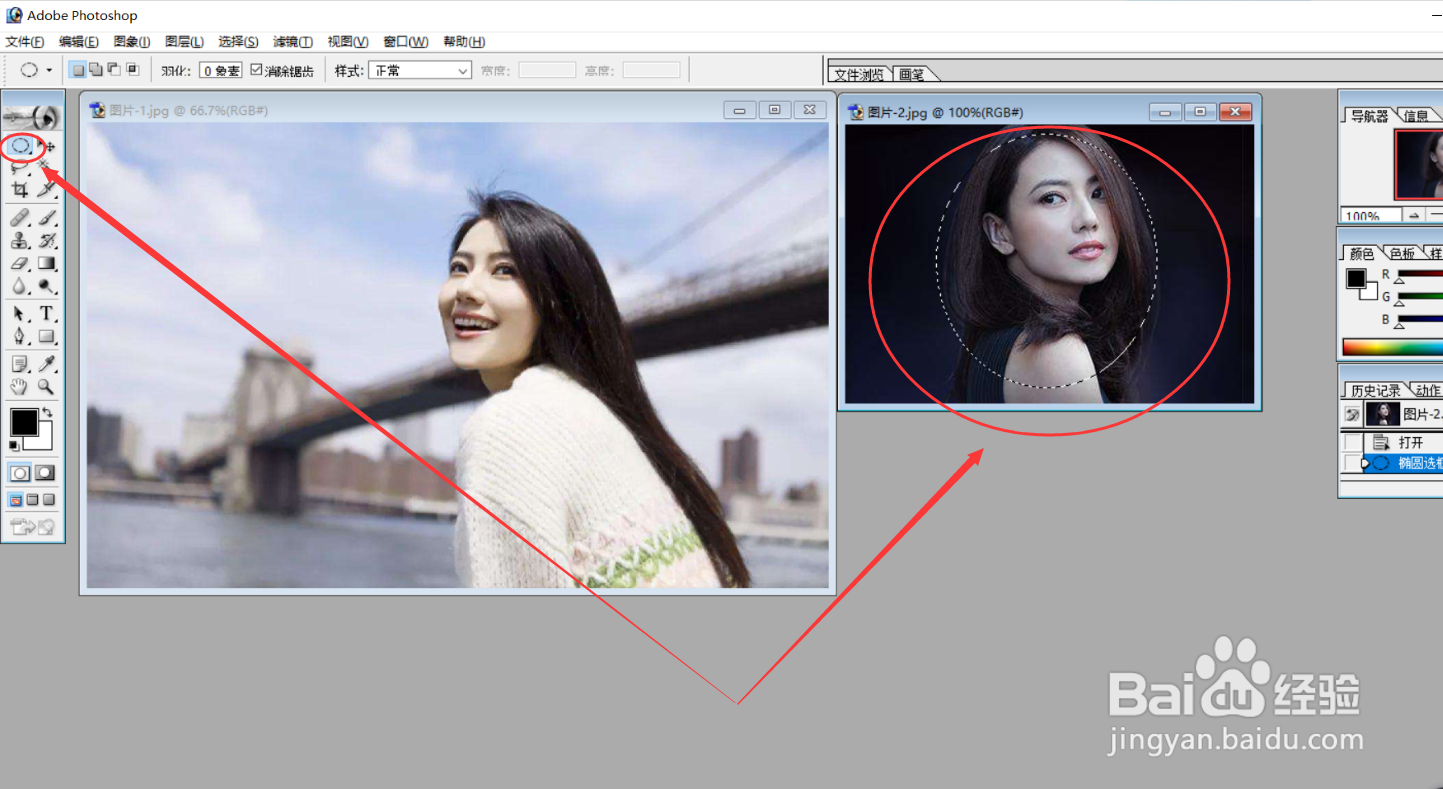The image size is (1443, 789).
Task: Click the toolbox background color swatch
Action: [42, 441]
